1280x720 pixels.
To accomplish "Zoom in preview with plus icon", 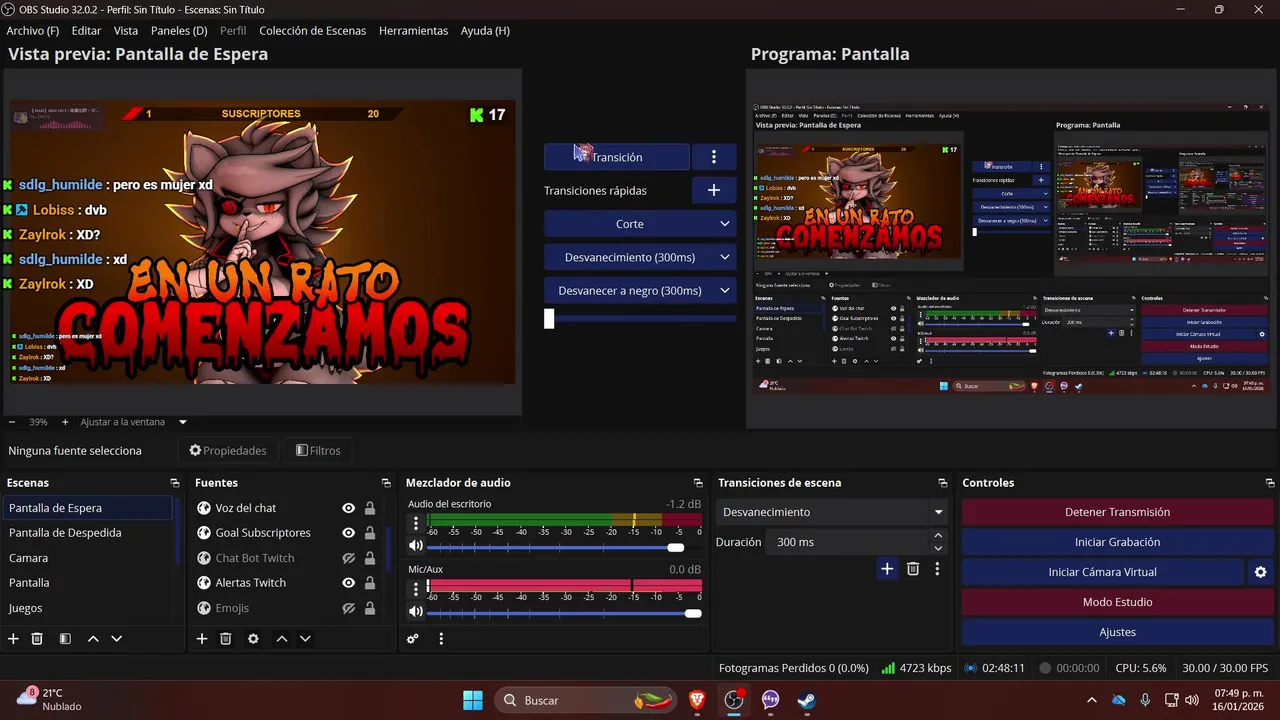I will [65, 422].
